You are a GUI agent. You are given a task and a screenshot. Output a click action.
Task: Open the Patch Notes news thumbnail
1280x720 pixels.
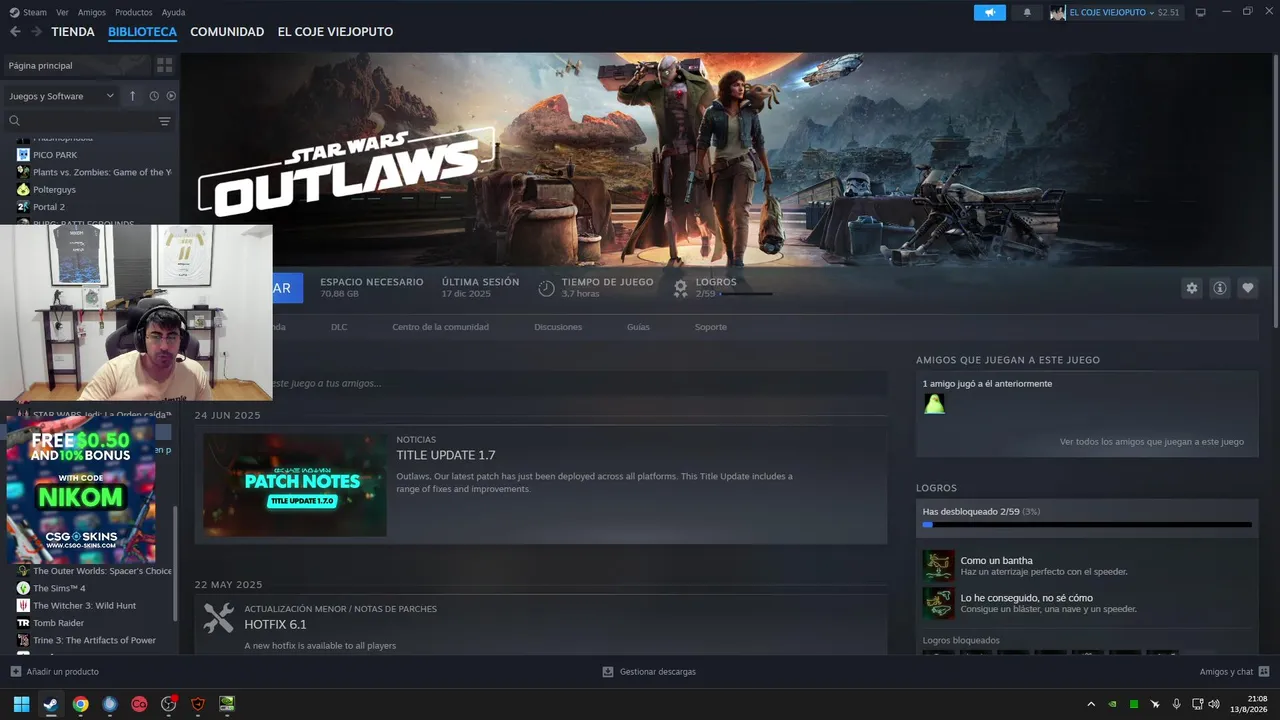pos(295,484)
